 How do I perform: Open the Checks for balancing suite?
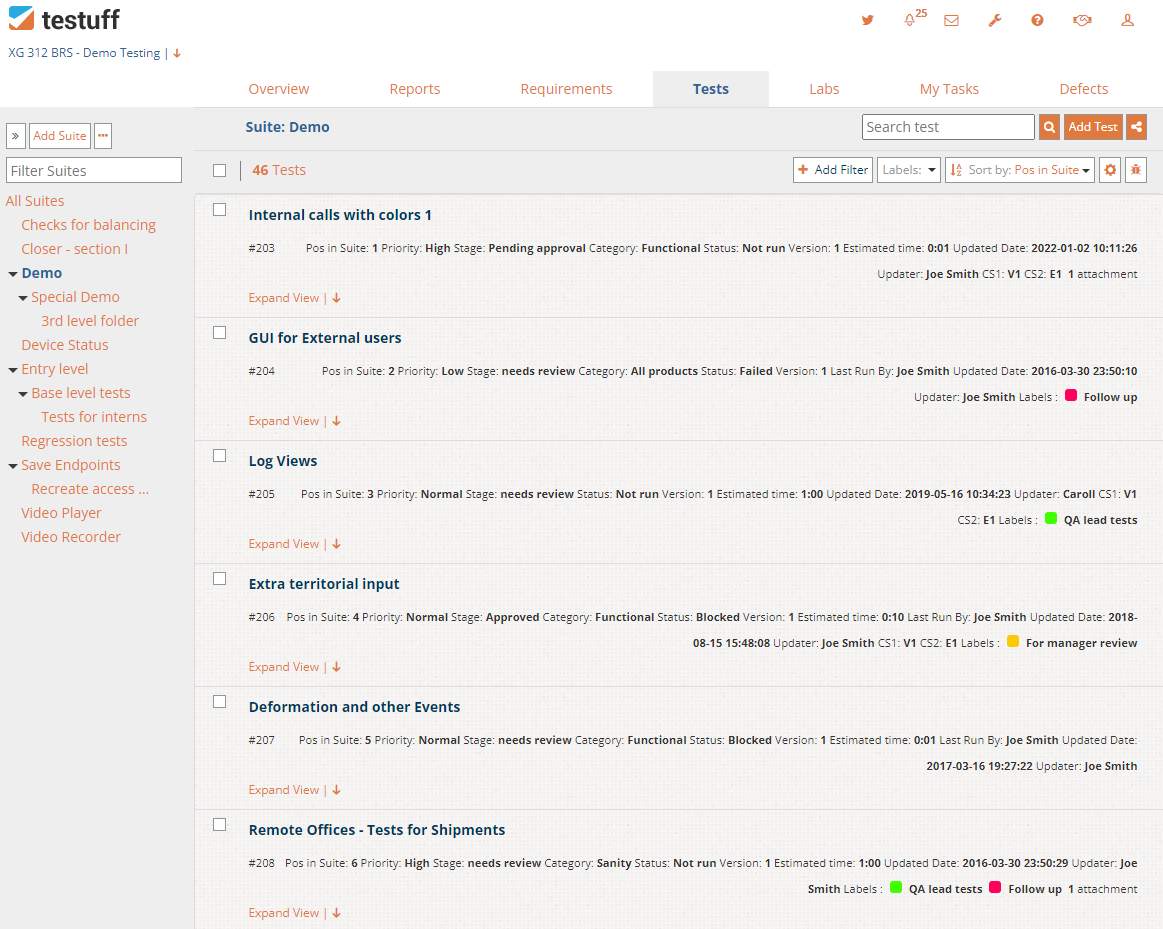(88, 225)
